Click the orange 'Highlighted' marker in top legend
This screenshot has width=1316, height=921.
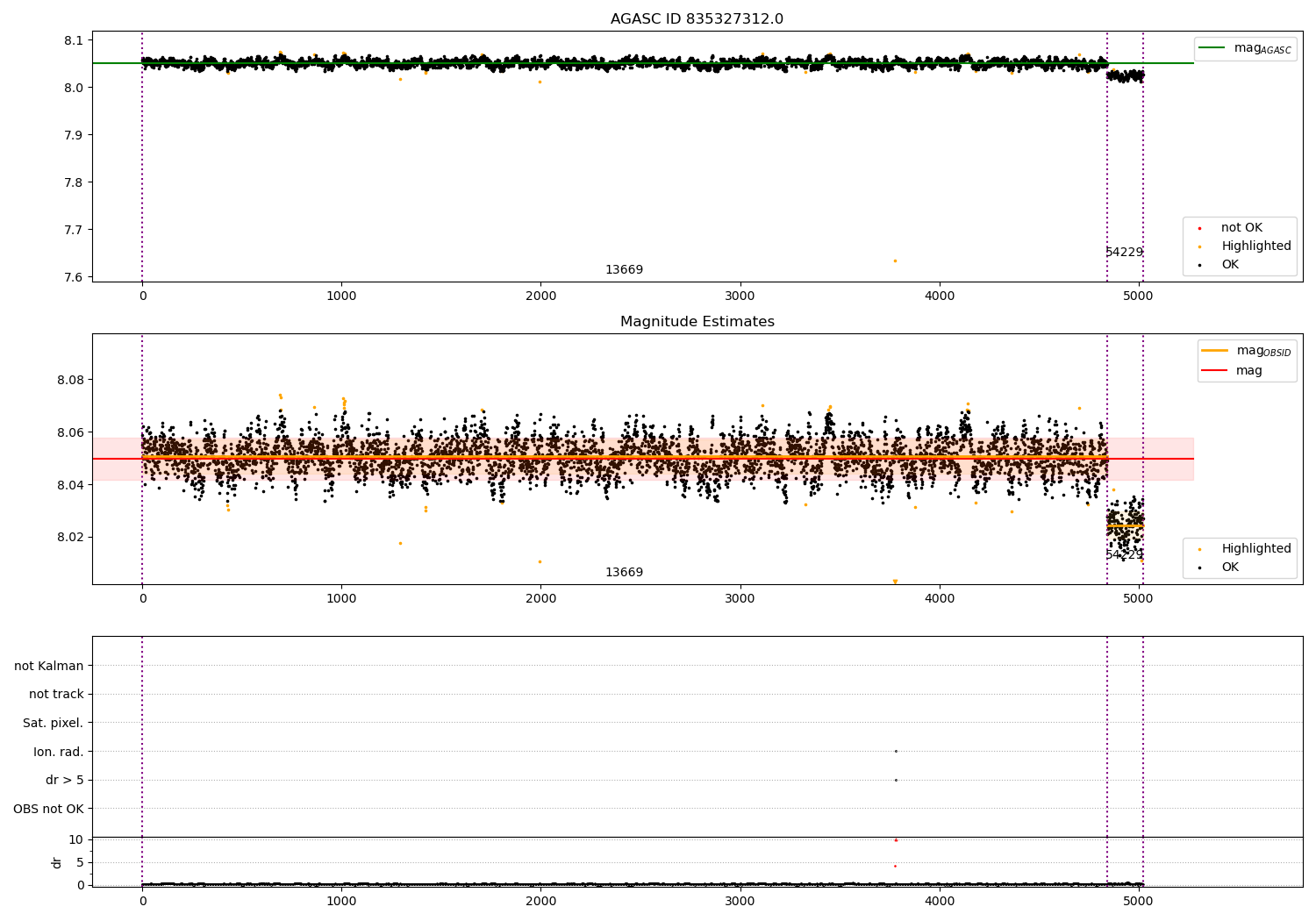tap(1199, 246)
